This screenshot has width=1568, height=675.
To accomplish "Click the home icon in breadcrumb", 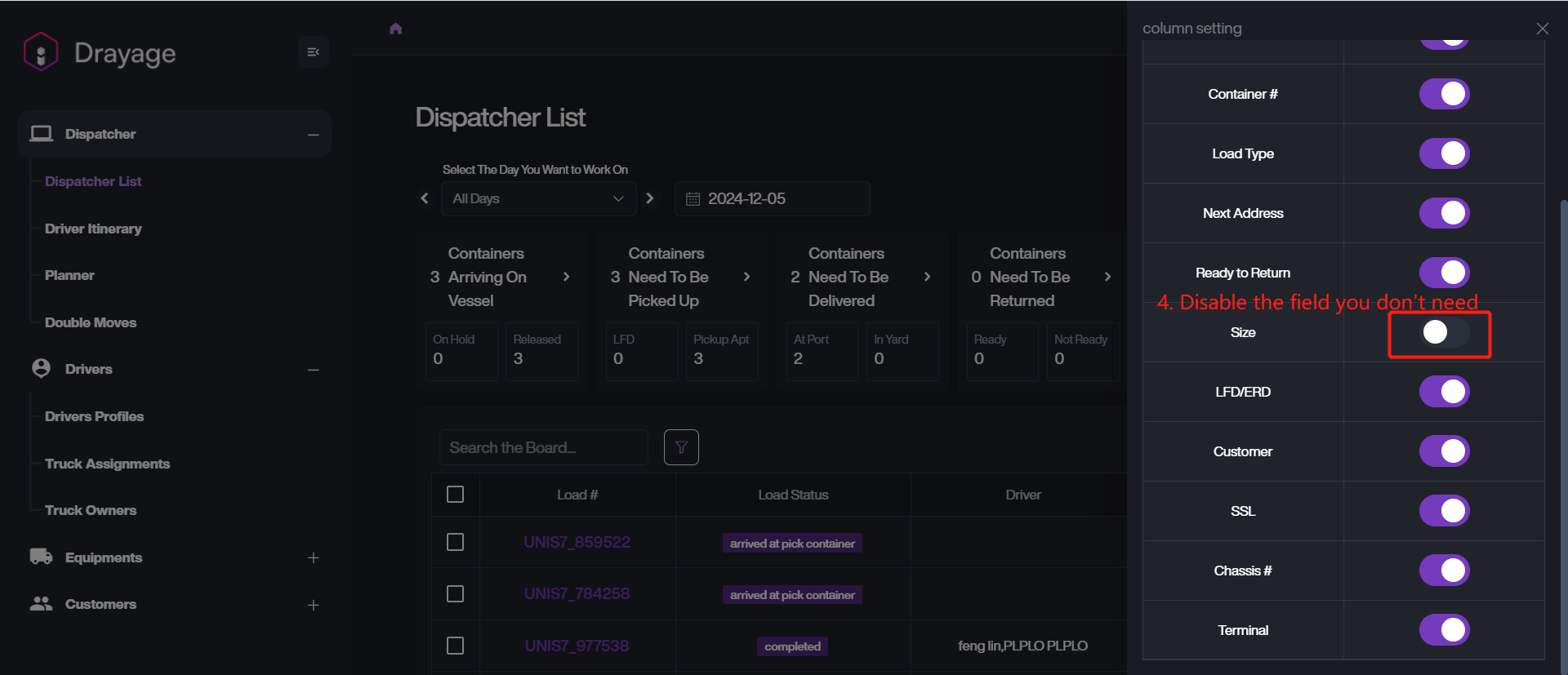I will 396,29.
